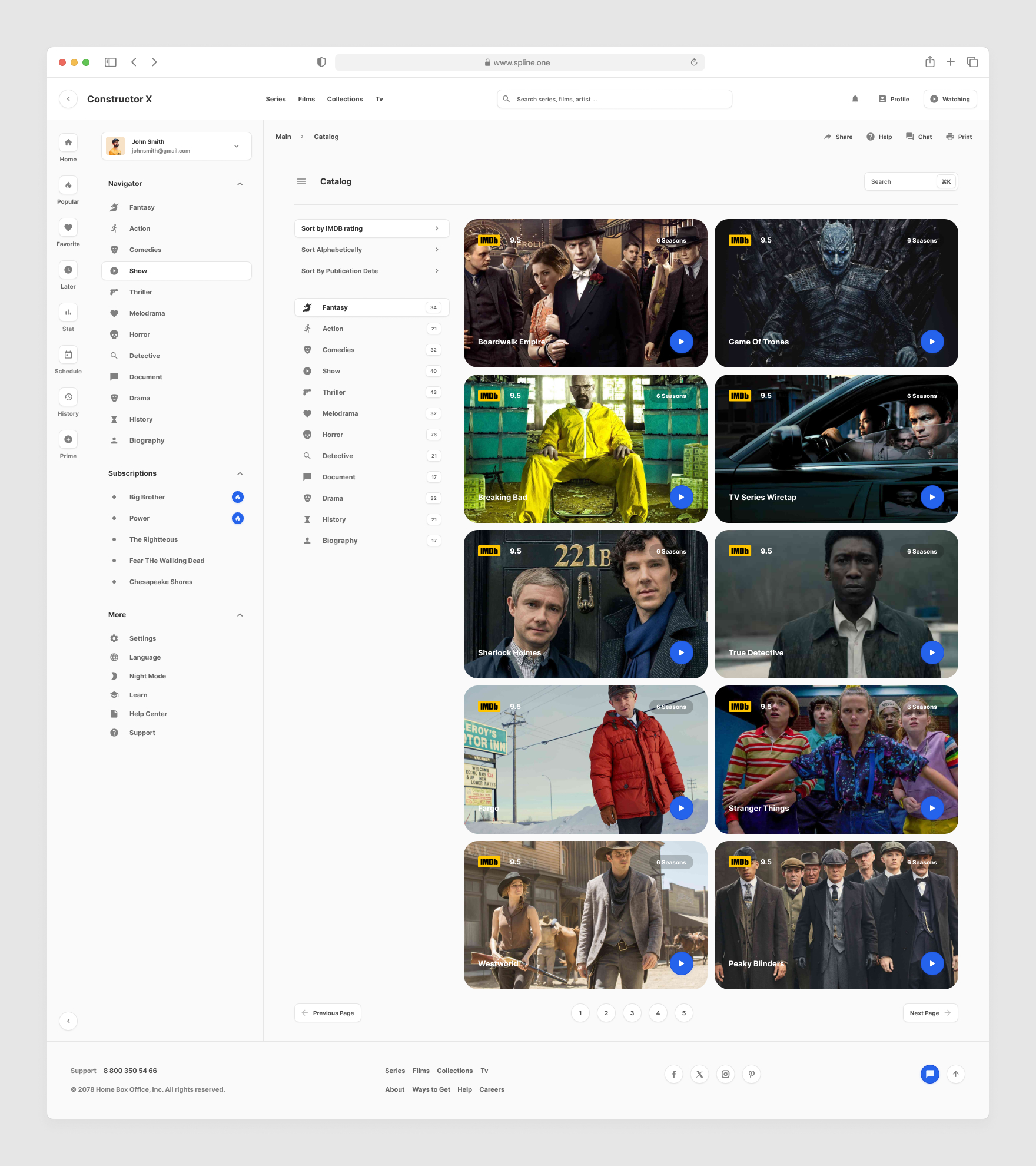Screen dimensions: 1036x1166
Task: Click the scroll-to-top arrow in footer
Action: (x=956, y=1074)
